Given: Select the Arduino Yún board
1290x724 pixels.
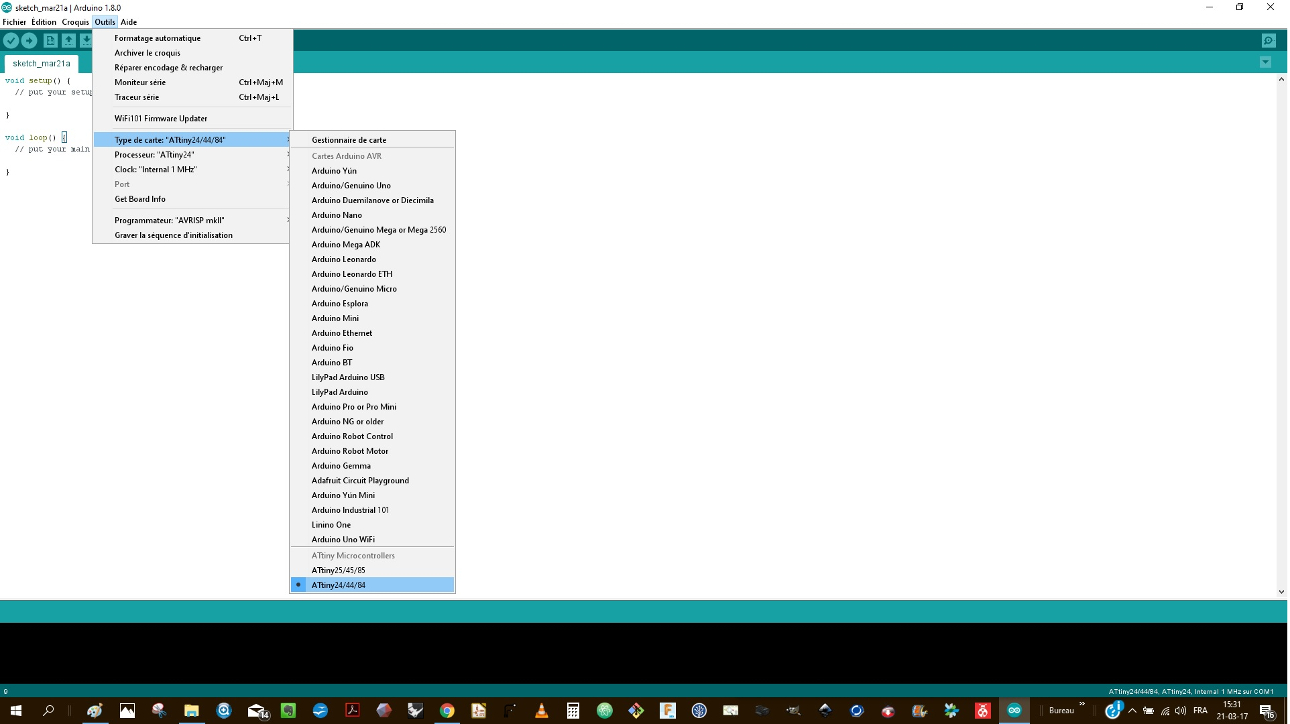Looking at the screenshot, I should 372,171.
